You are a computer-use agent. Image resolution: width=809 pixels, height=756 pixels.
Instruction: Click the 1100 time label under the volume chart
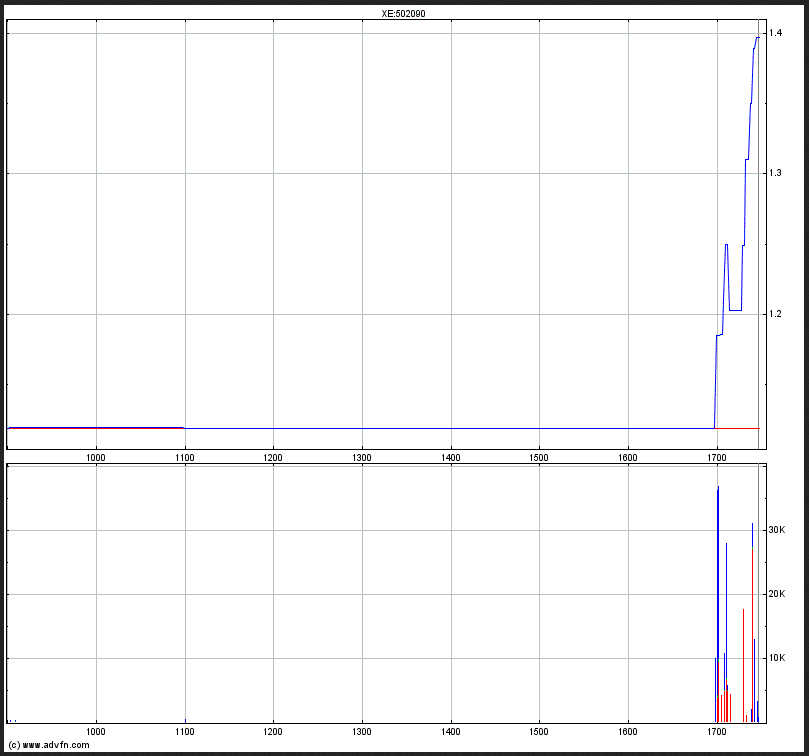pos(185,732)
